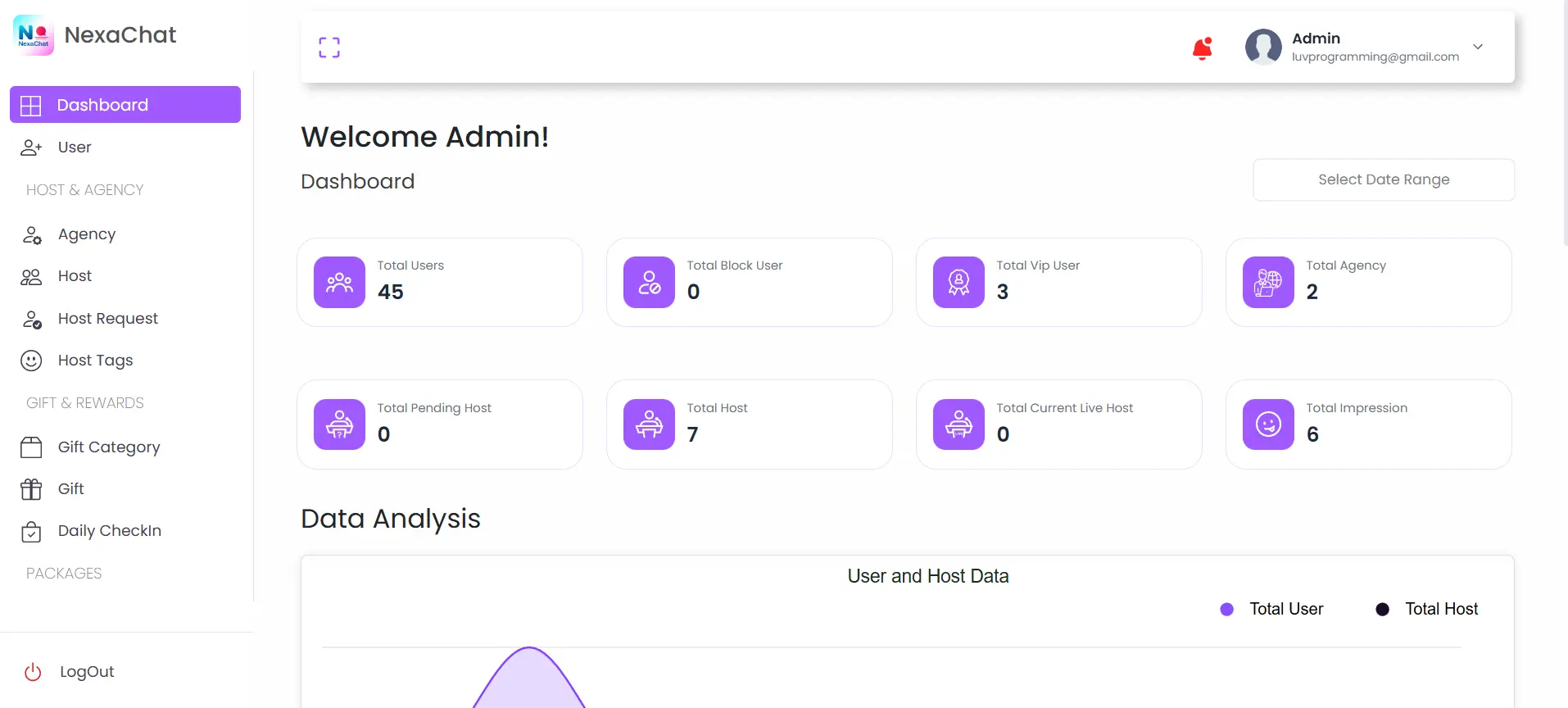
Task: Click the Total Impression smiley icon
Action: point(1268,424)
